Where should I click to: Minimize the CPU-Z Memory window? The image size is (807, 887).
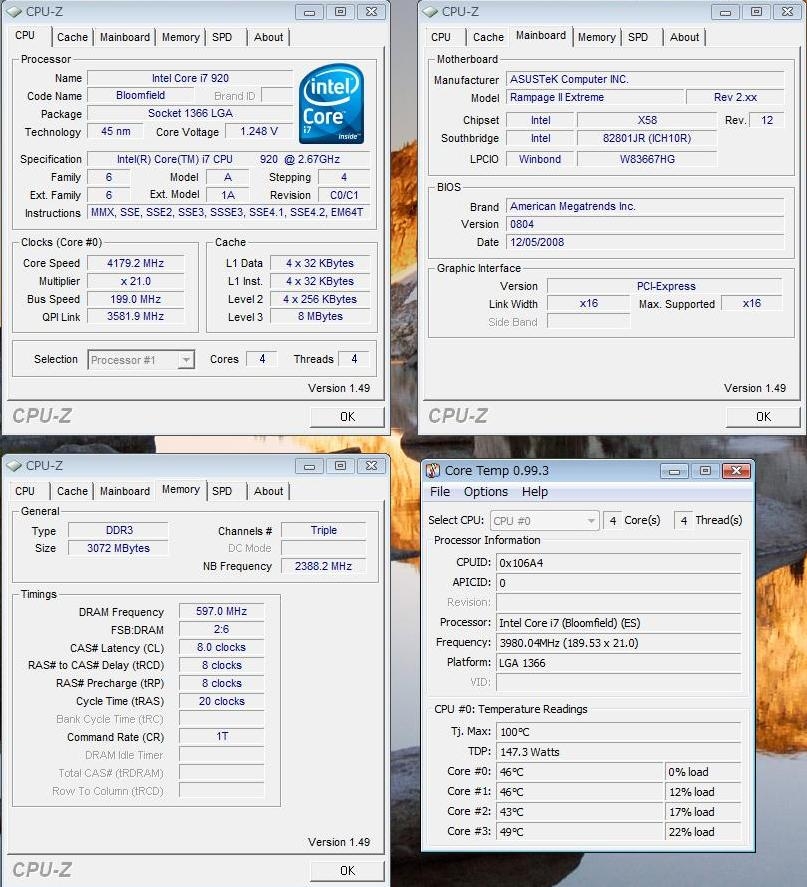click(309, 466)
